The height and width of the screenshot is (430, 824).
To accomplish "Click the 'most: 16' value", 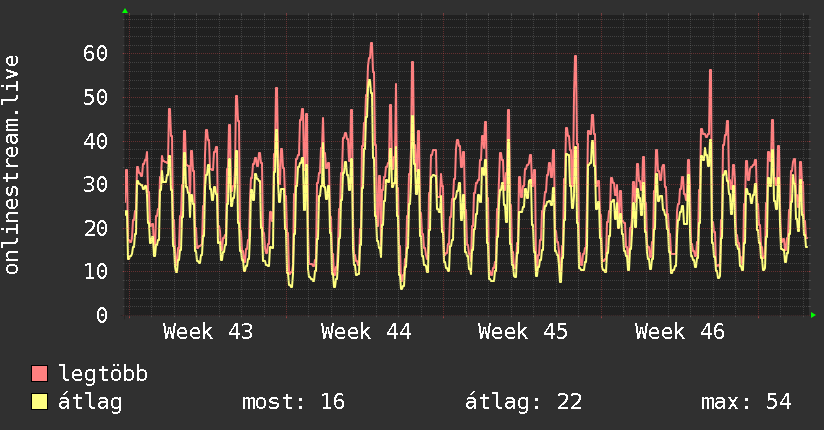I will coord(293,402).
